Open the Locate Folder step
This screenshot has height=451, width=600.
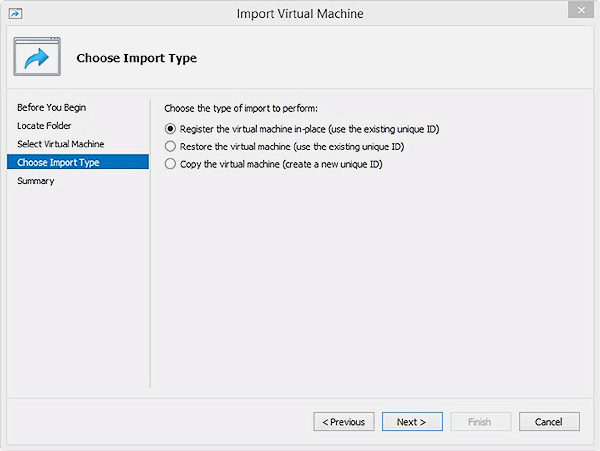[43, 126]
